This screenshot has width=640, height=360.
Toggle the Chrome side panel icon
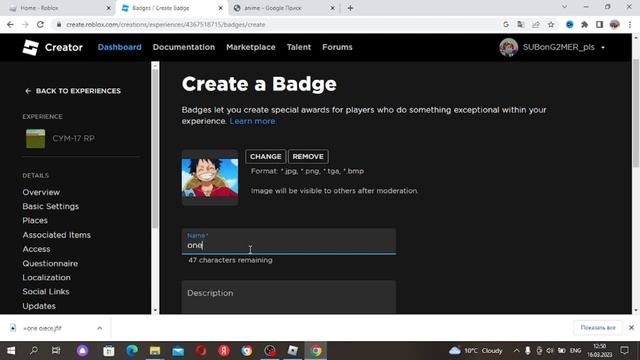600,24
